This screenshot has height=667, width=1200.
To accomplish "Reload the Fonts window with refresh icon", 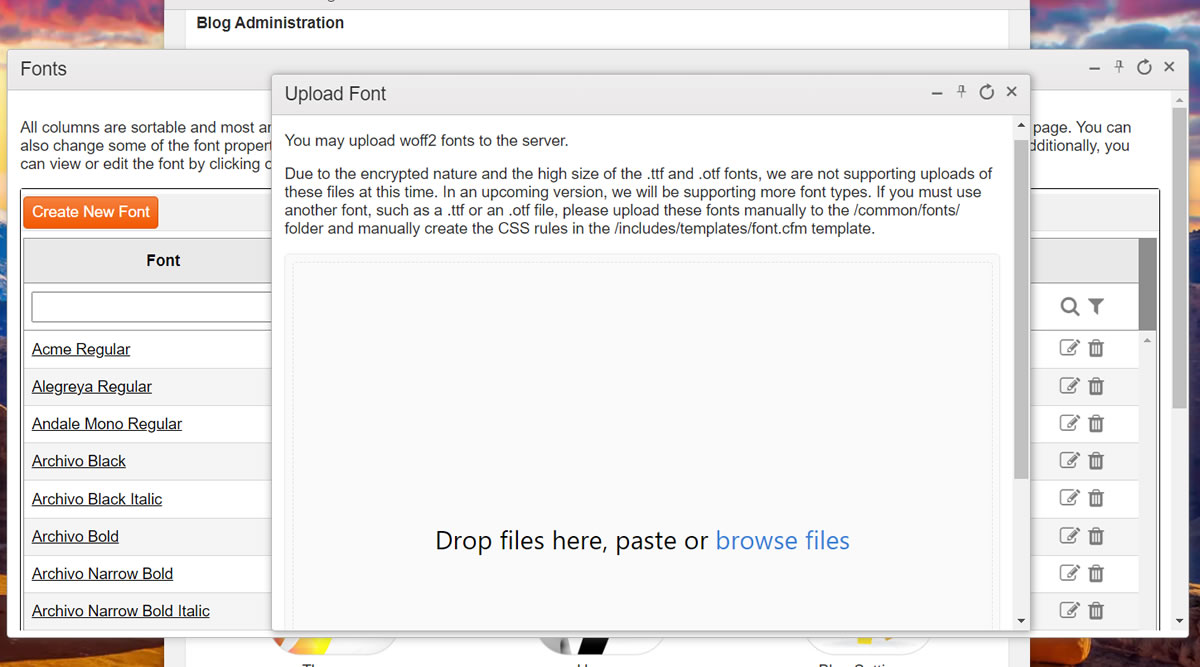I will [x=1144, y=67].
